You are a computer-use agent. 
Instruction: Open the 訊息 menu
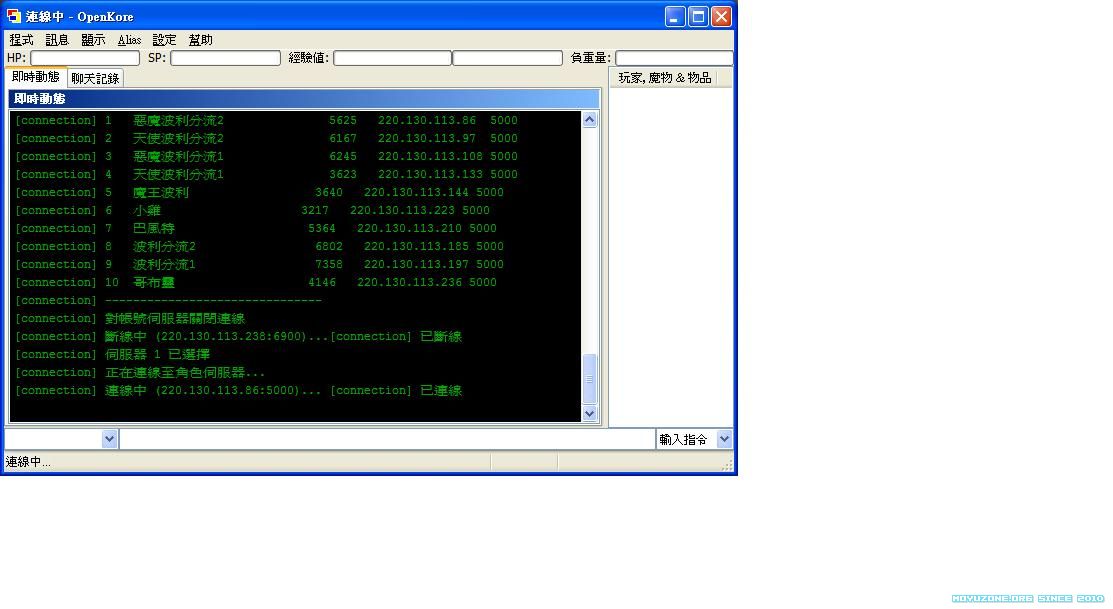tap(57, 40)
